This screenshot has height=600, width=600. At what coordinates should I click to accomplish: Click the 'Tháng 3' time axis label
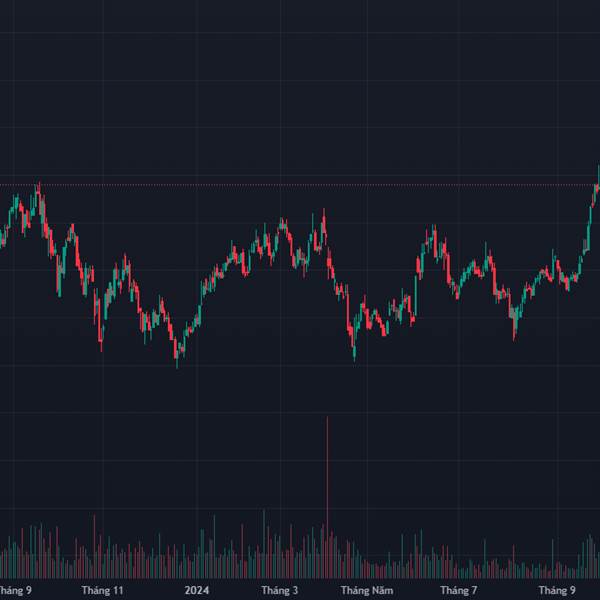[x=279, y=590]
